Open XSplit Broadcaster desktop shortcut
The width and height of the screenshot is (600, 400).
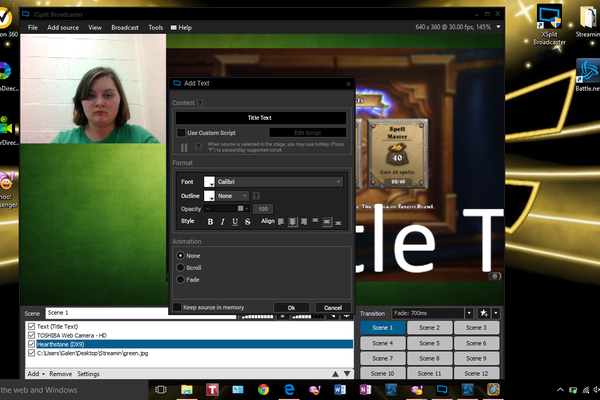(549, 24)
